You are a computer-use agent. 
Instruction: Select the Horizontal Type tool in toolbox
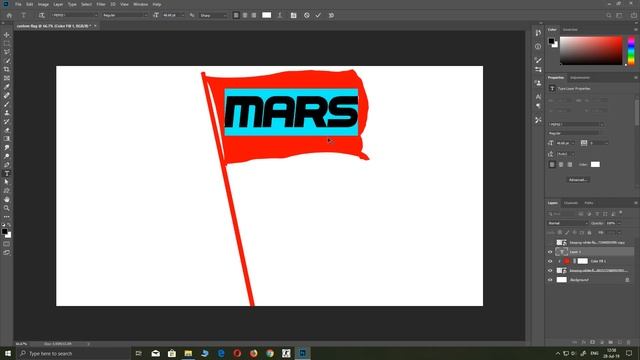coord(7,173)
